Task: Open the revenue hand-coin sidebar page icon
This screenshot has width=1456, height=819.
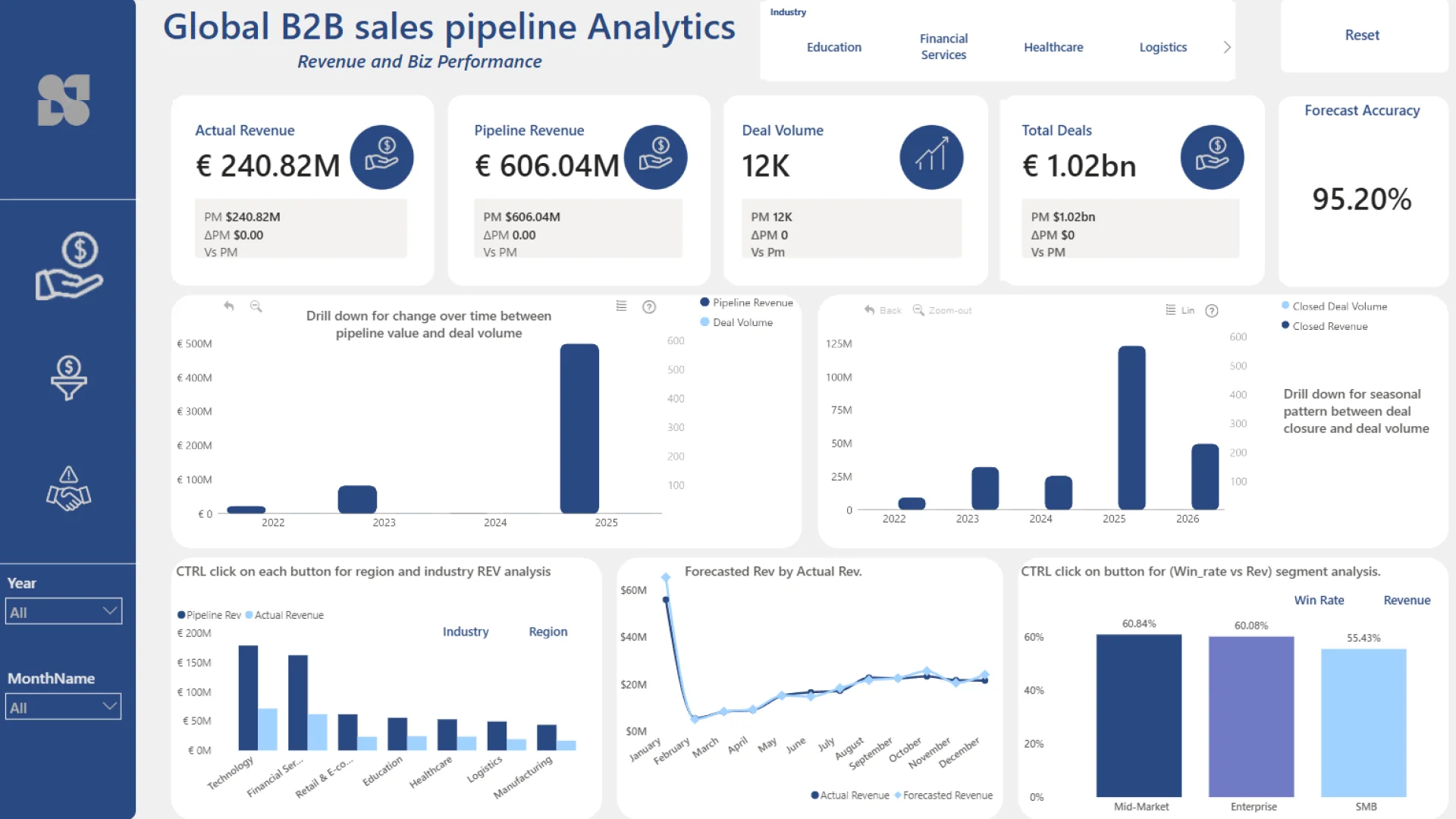Action: [x=68, y=266]
